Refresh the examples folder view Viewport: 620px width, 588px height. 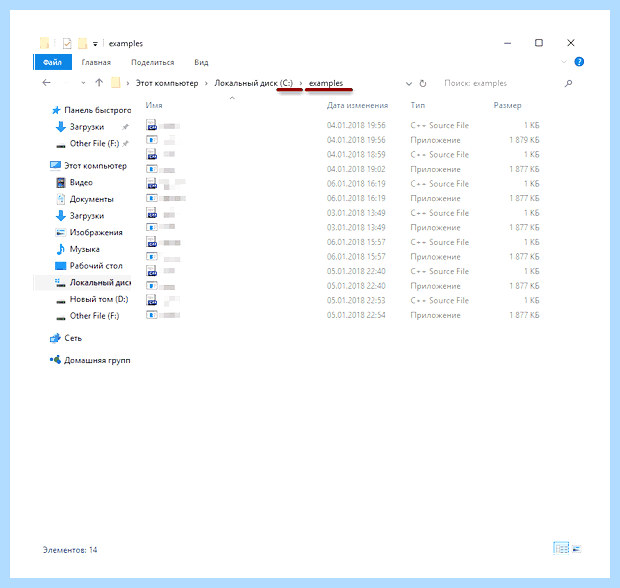(x=423, y=83)
